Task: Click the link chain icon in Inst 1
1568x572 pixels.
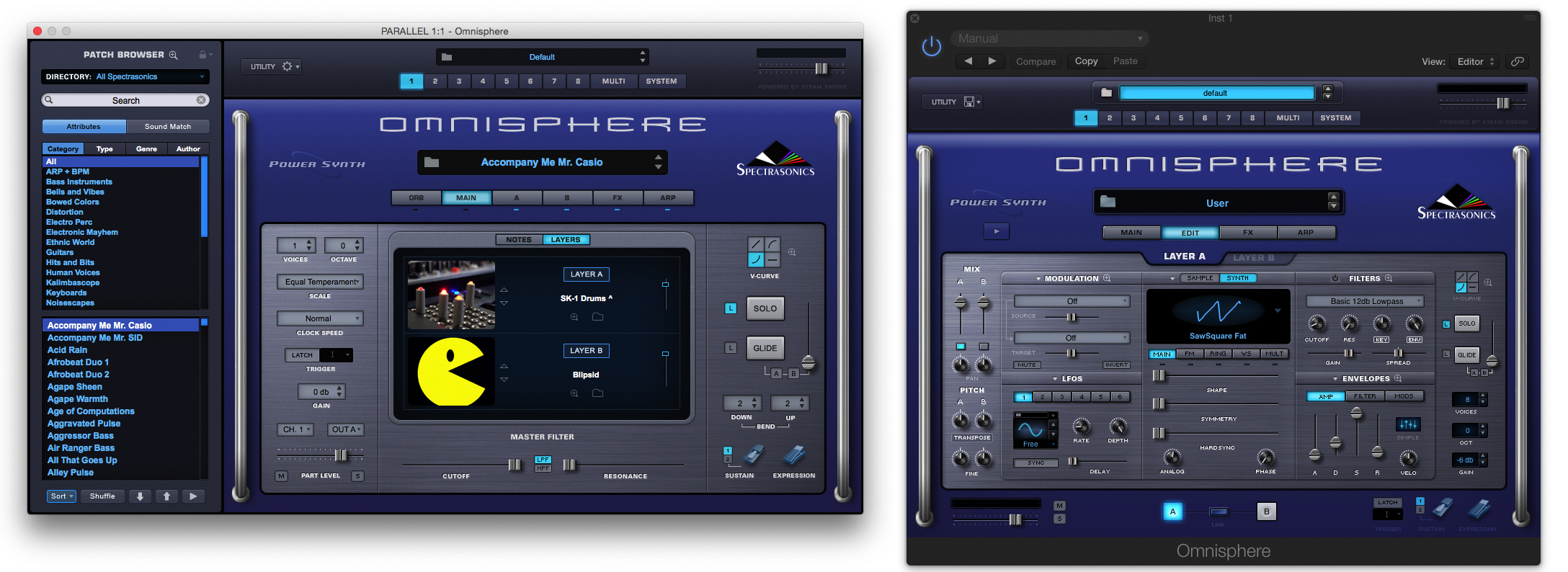Action: coord(1518,61)
